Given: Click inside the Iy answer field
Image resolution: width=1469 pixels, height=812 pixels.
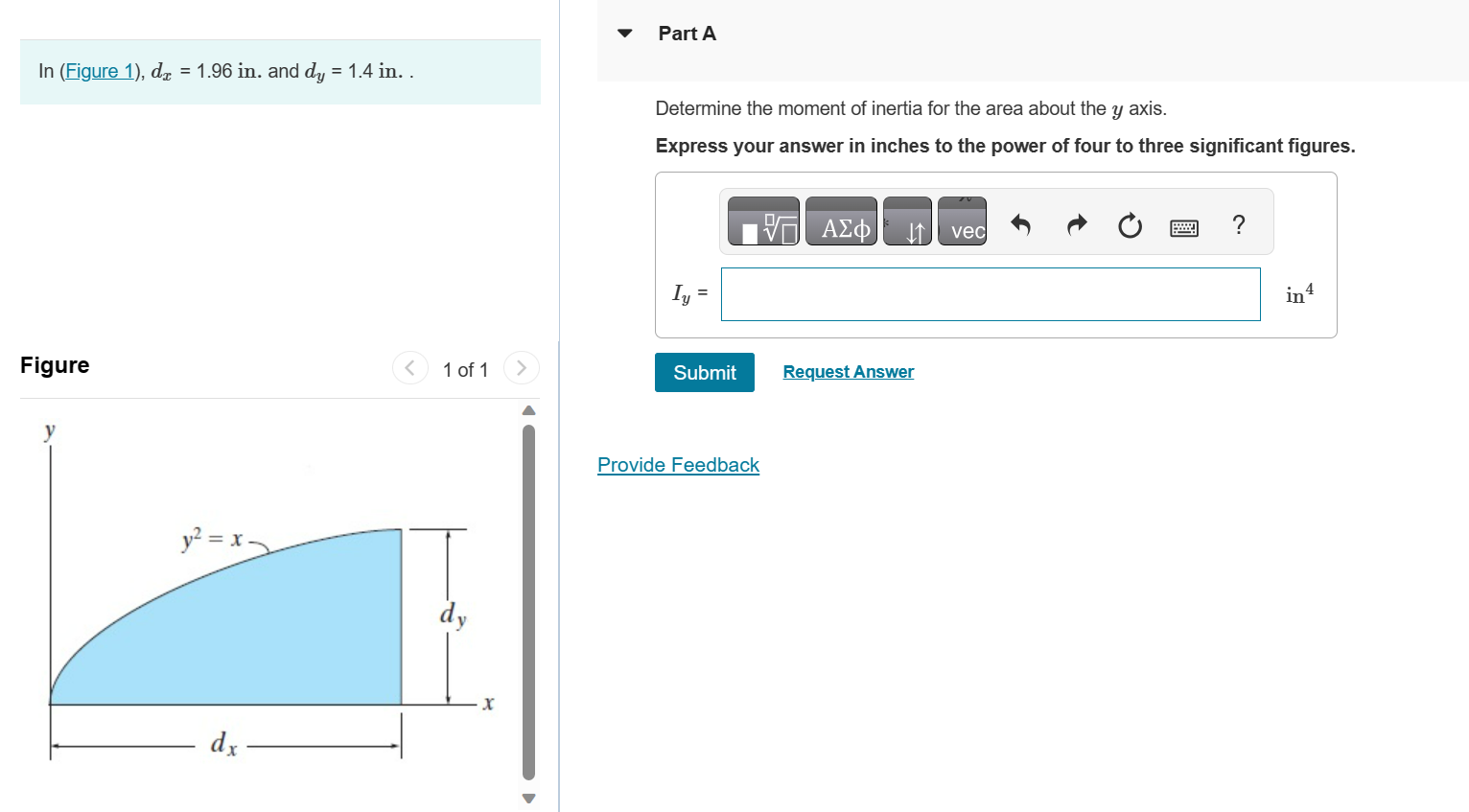Looking at the screenshot, I should pos(990,294).
